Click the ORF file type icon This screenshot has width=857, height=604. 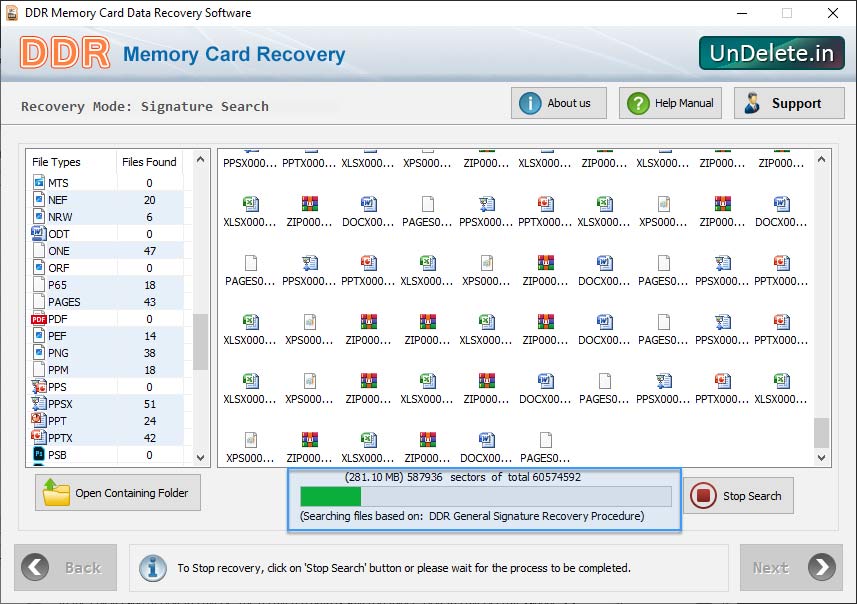(39, 267)
